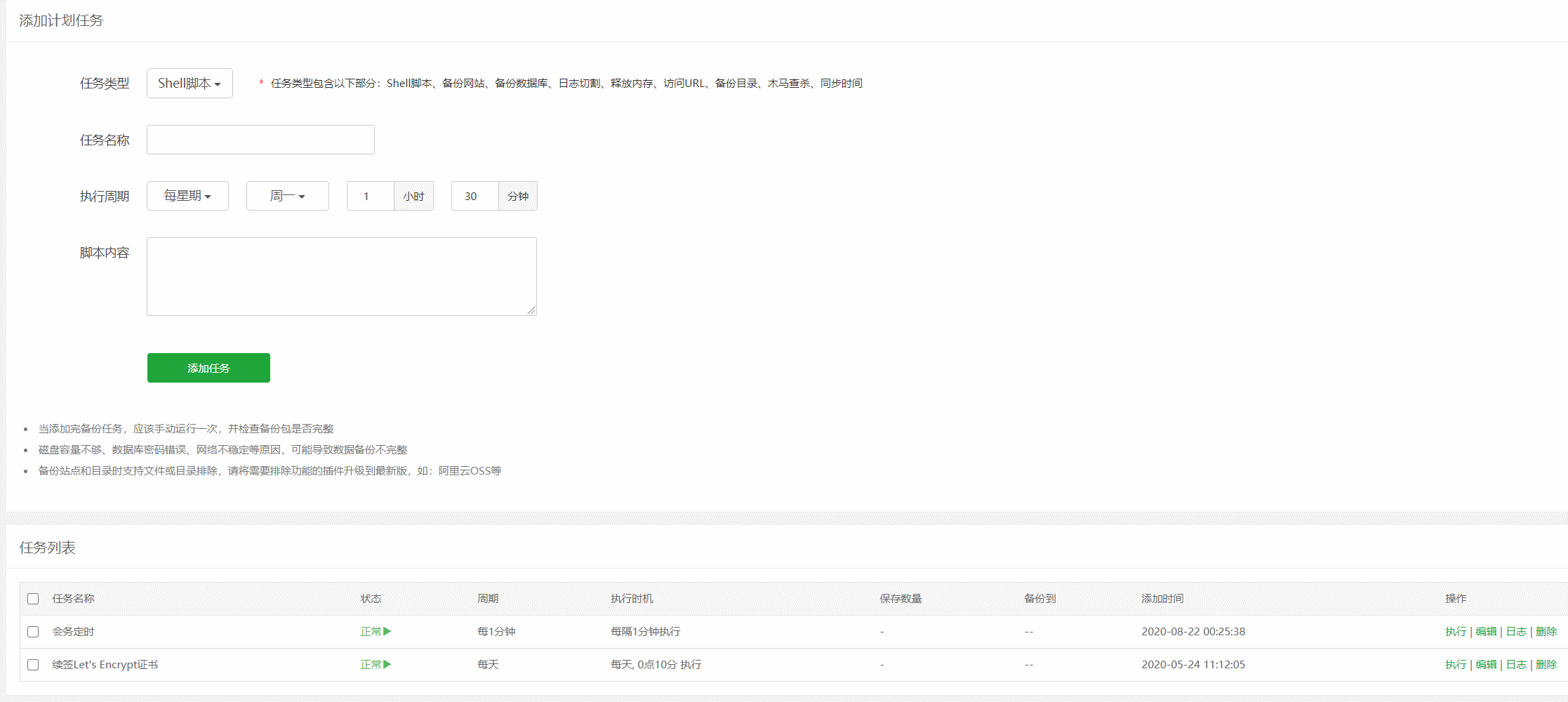
Task: Click the 添加计划任务 section heading
Action: (61, 20)
